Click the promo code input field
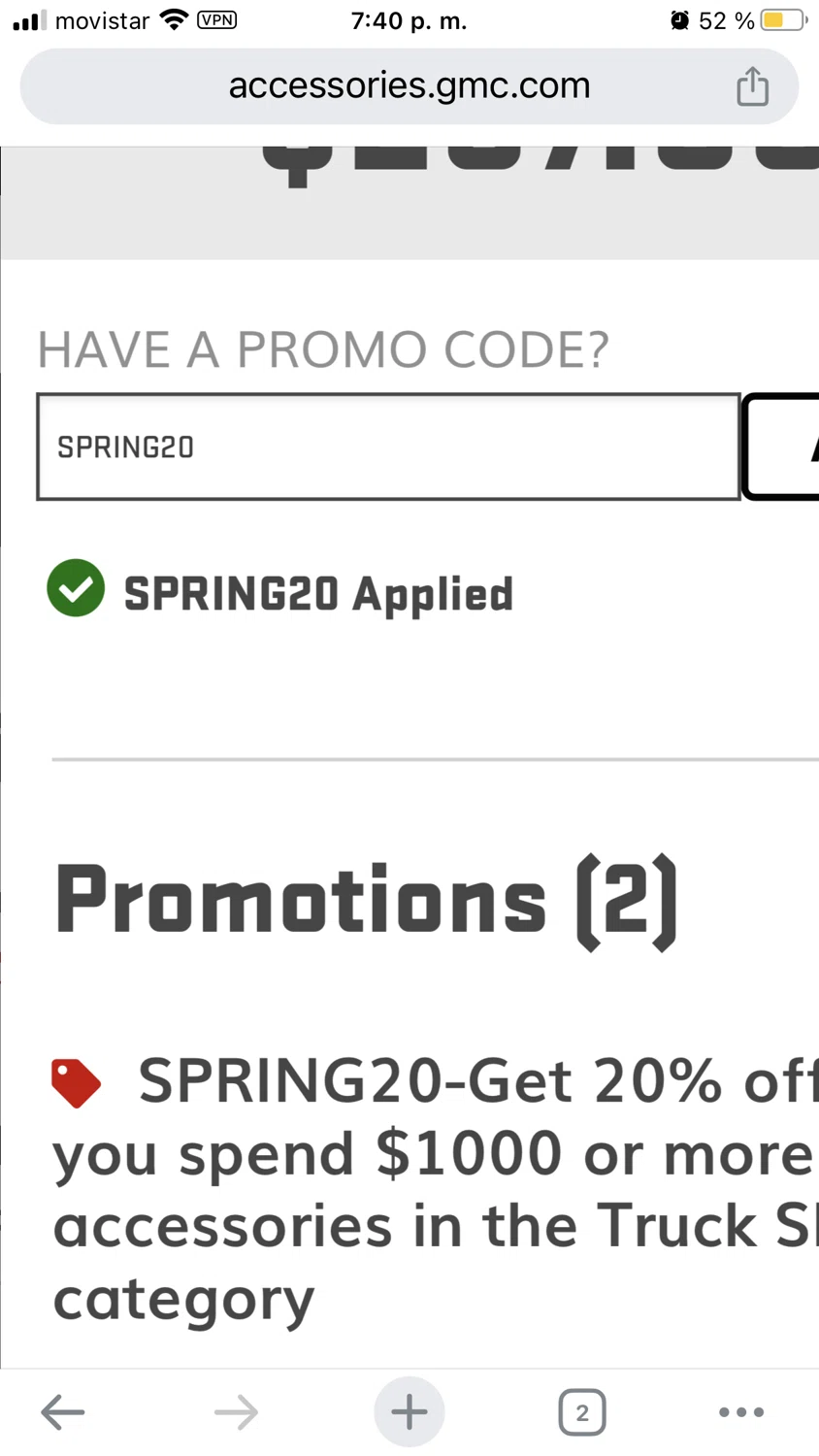 click(388, 447)
